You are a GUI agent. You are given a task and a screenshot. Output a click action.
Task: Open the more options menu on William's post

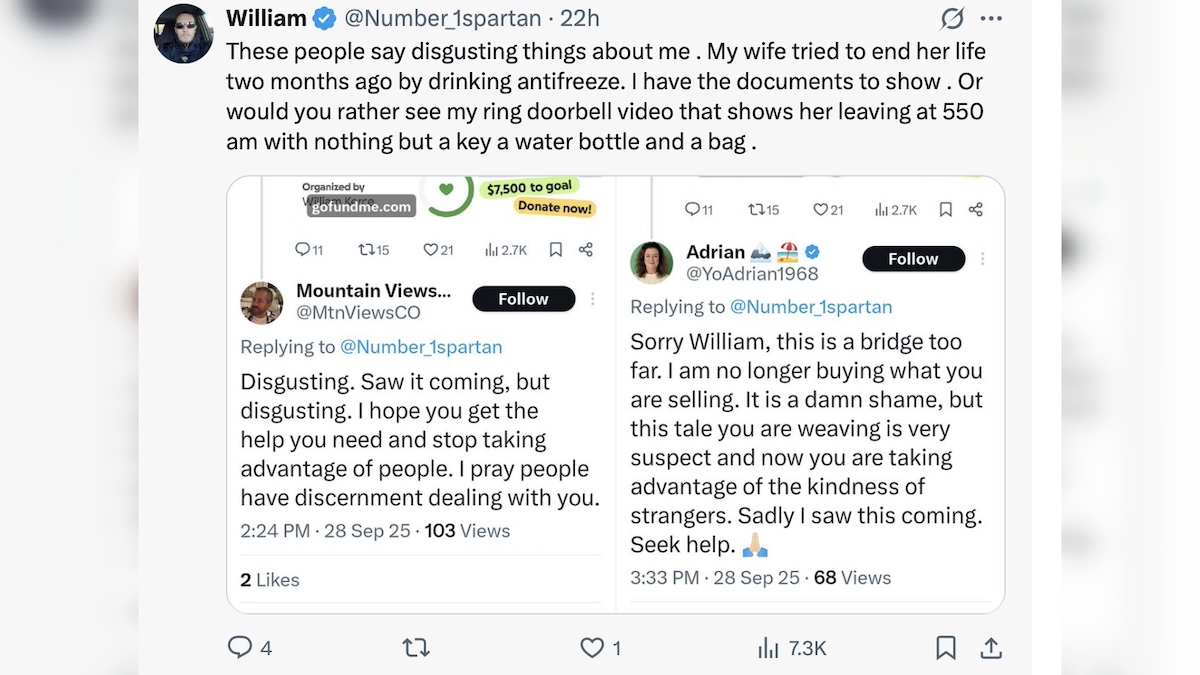pos(991,18)
